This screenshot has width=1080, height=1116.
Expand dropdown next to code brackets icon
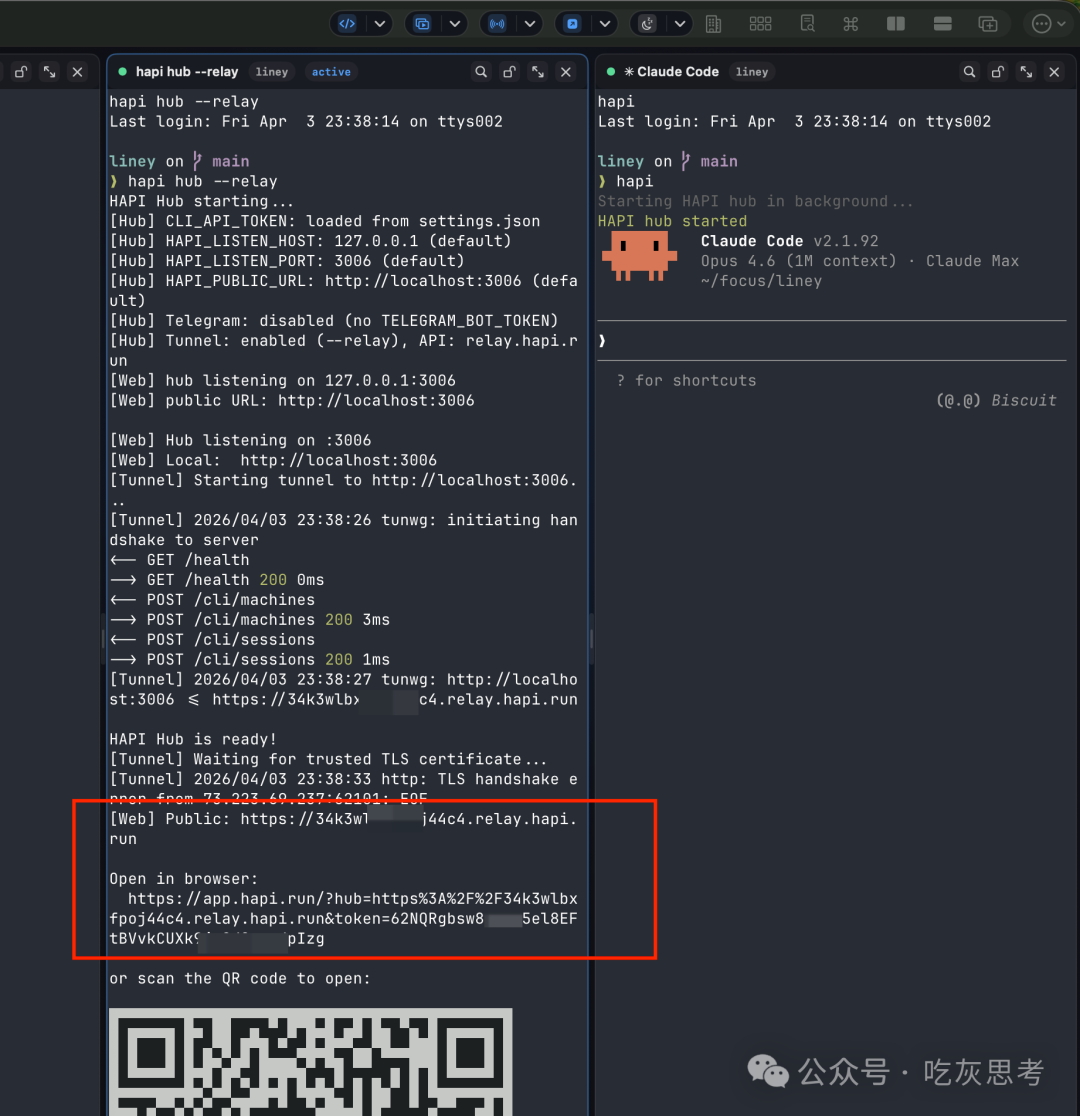380,23
